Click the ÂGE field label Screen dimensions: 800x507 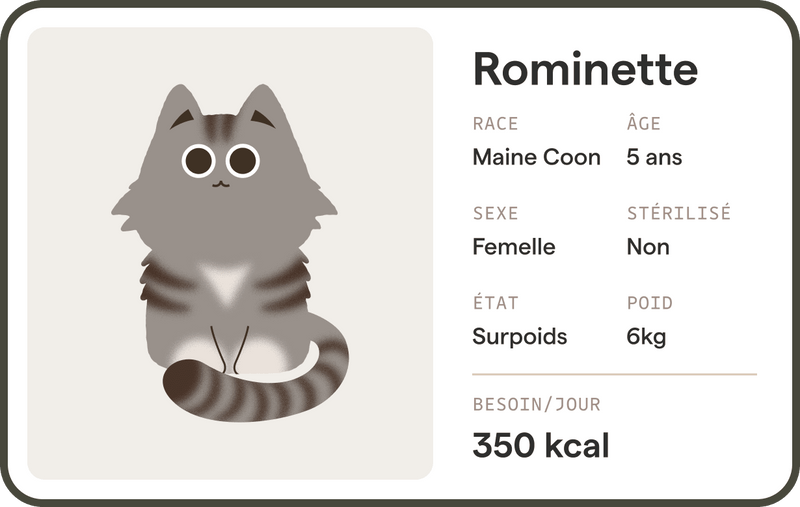pyautogui.click(x=644, y=124)
